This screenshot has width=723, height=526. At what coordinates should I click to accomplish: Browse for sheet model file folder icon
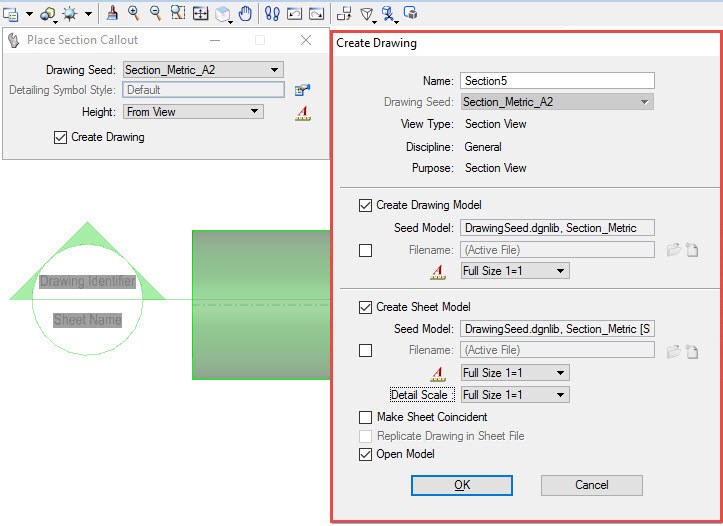click(674, 352)
